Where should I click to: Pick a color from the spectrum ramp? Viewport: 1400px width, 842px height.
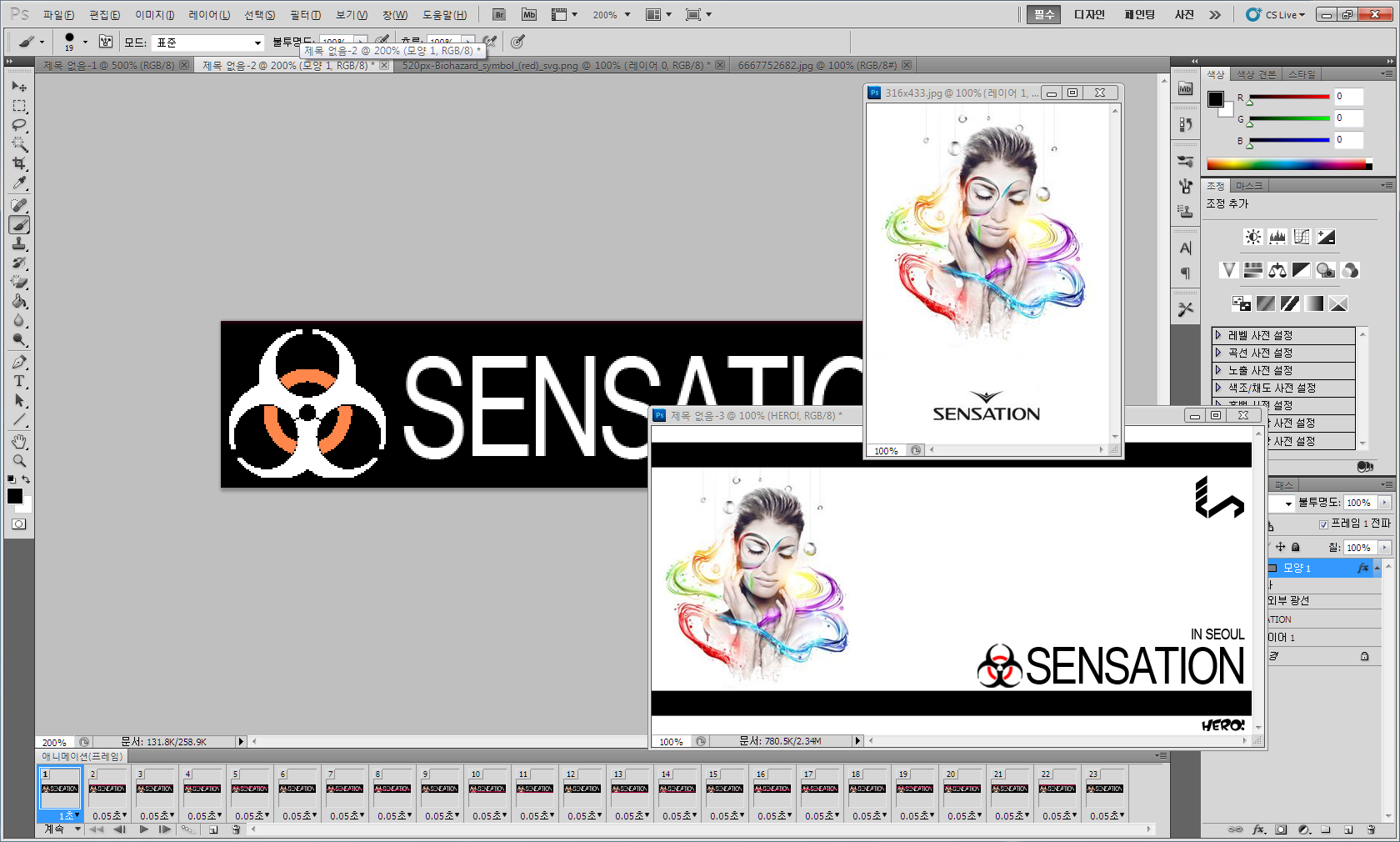point(1288,164)
